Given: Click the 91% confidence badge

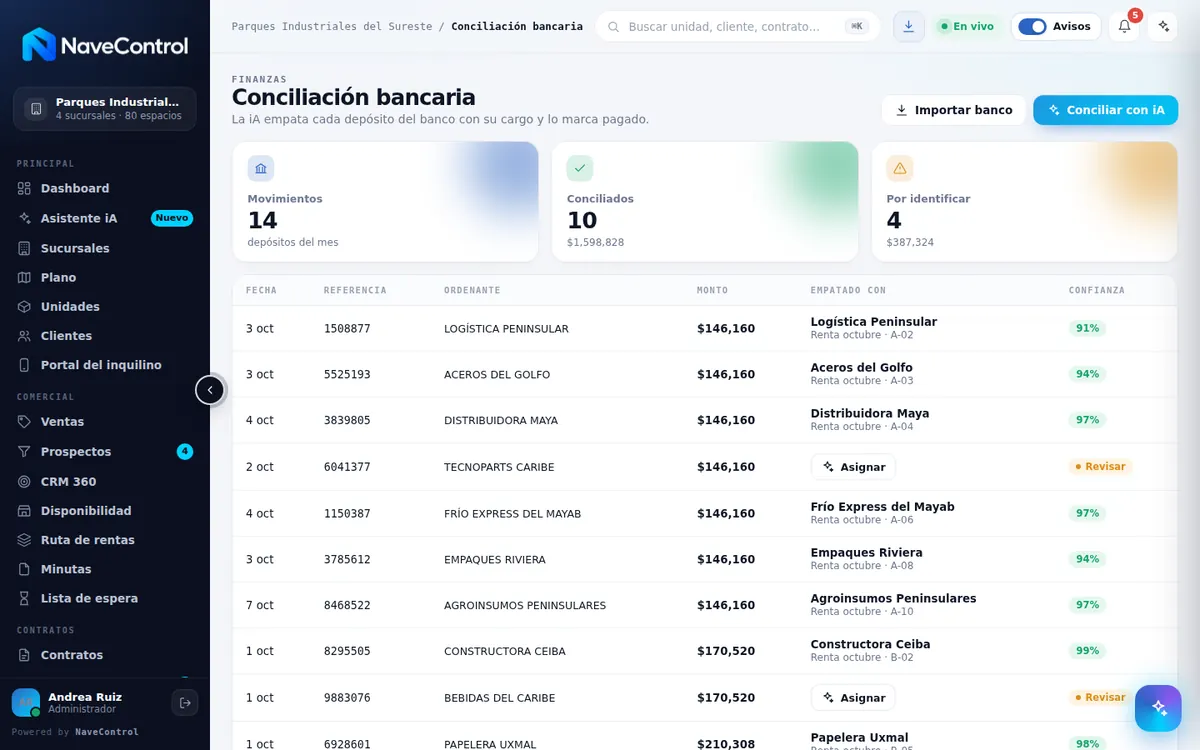Looking at the screenshot, I should pos(1087,328).
